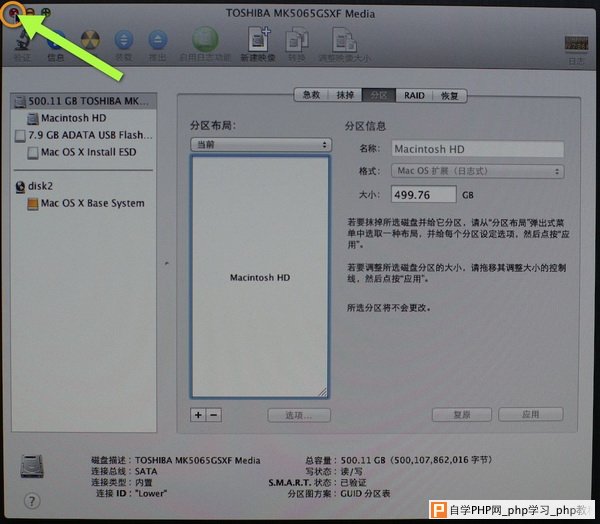Viewport: 600px width, 524px height.
Task: Open the partition layout dropdown showing 当前
Action: point(261,145)
